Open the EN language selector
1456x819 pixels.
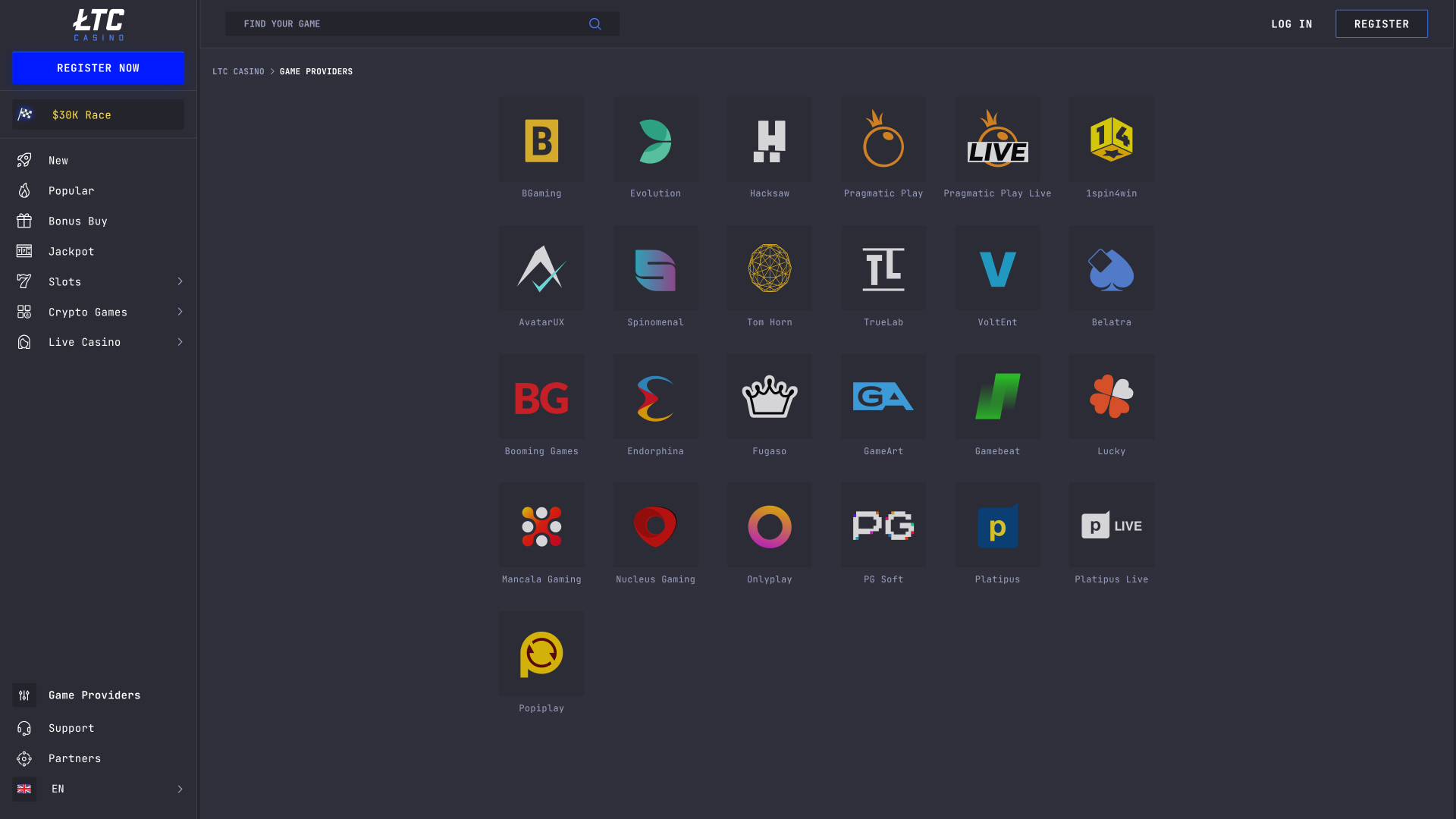click(58, 789)
